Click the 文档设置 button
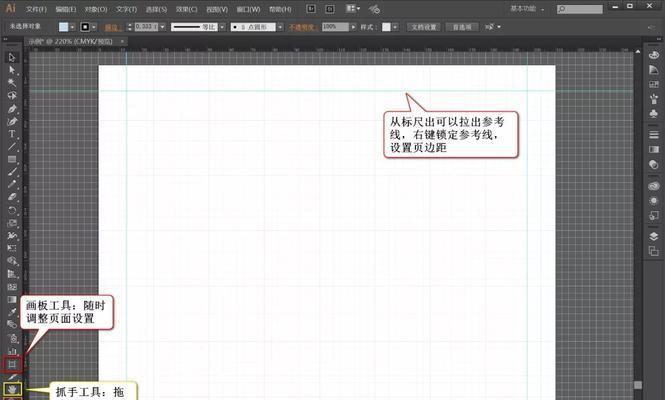665x400 pixels. tap(424, 27)
